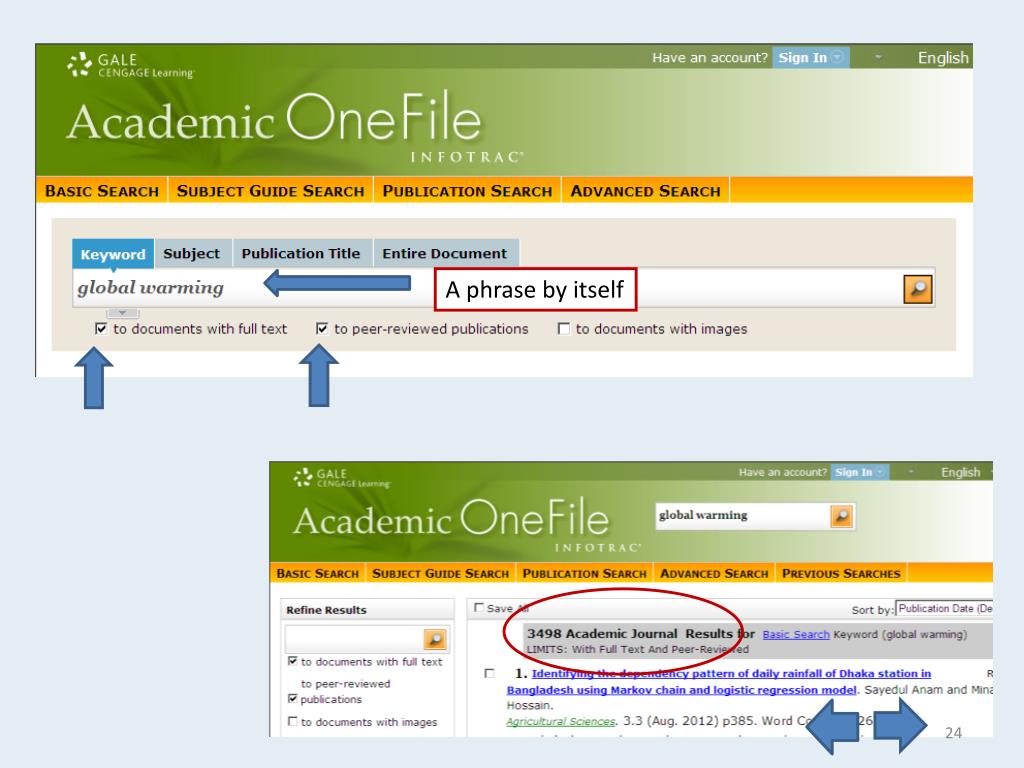The width and height of the screenshot is (1024, 768).
Task: Toggle Refine Results peer-reviewed publications checkbox
Action: (x=293, y=698)
